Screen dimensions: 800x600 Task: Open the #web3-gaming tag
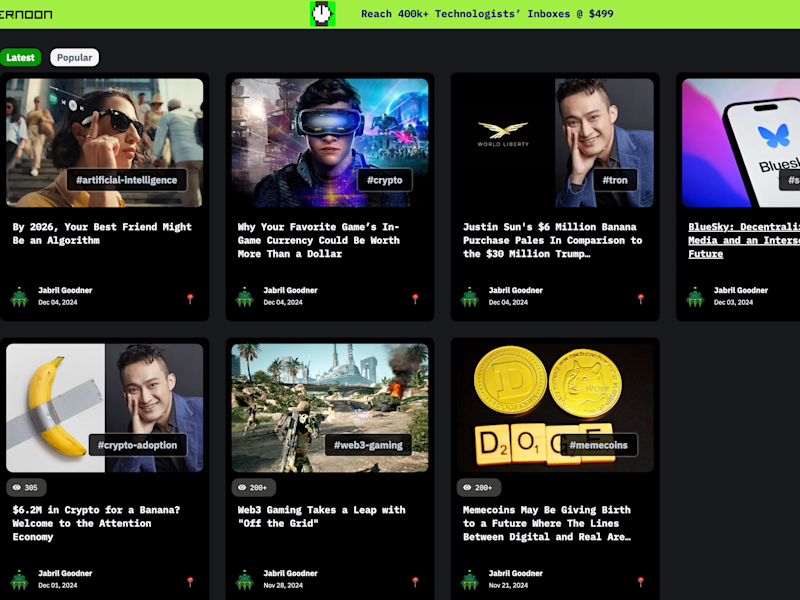coord(368,445)
